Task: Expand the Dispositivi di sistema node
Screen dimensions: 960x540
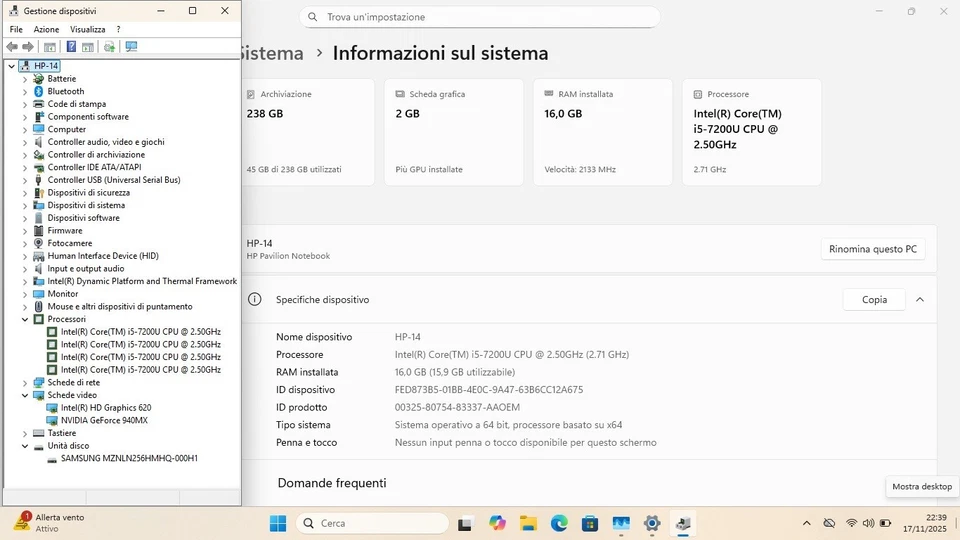Action: pyautogui.click(x=25, y=206)
